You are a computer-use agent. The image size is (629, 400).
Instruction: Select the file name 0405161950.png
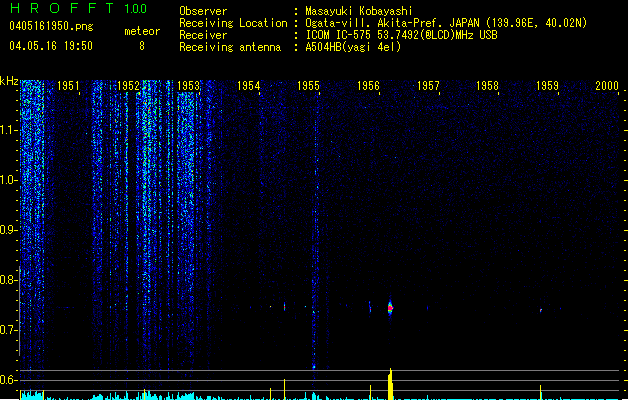coord(51,26)
